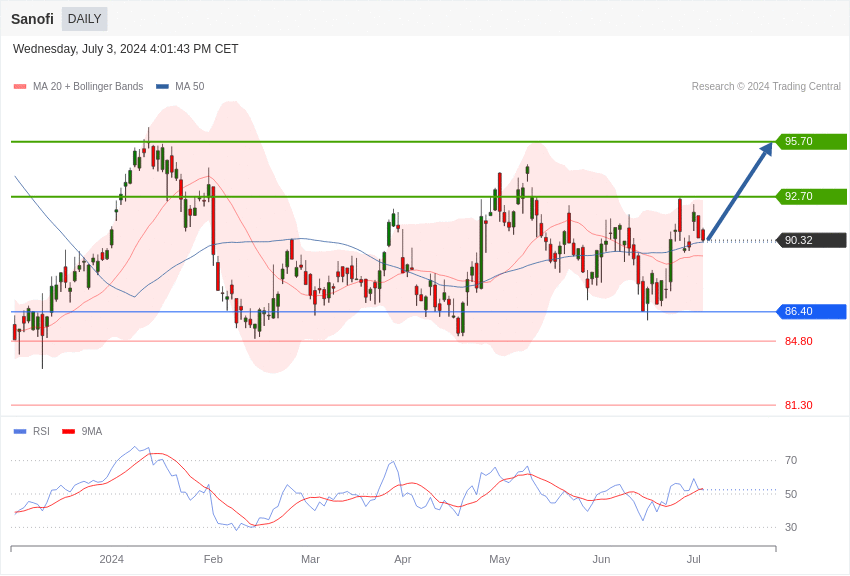850x576 pixels.
Task: Click the RSI 70 overbought level label
Action: pos(791,461)
